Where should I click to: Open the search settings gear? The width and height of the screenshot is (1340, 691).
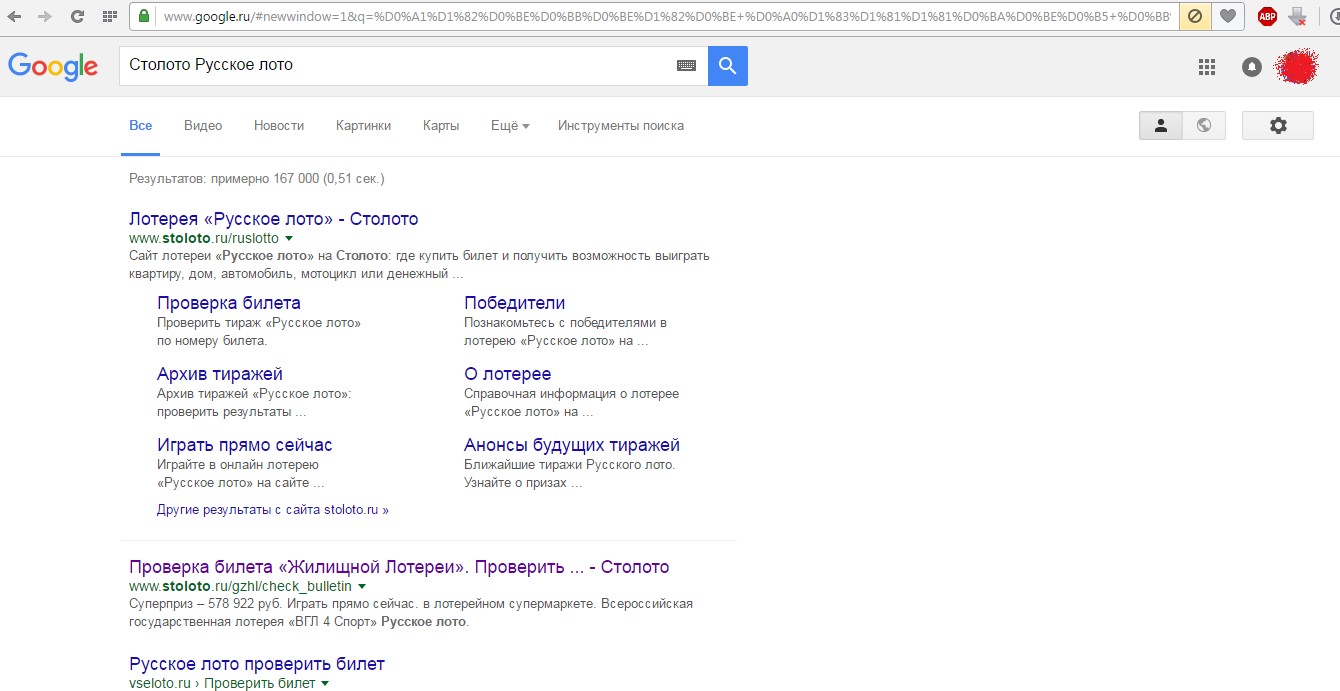(1278, 125)
